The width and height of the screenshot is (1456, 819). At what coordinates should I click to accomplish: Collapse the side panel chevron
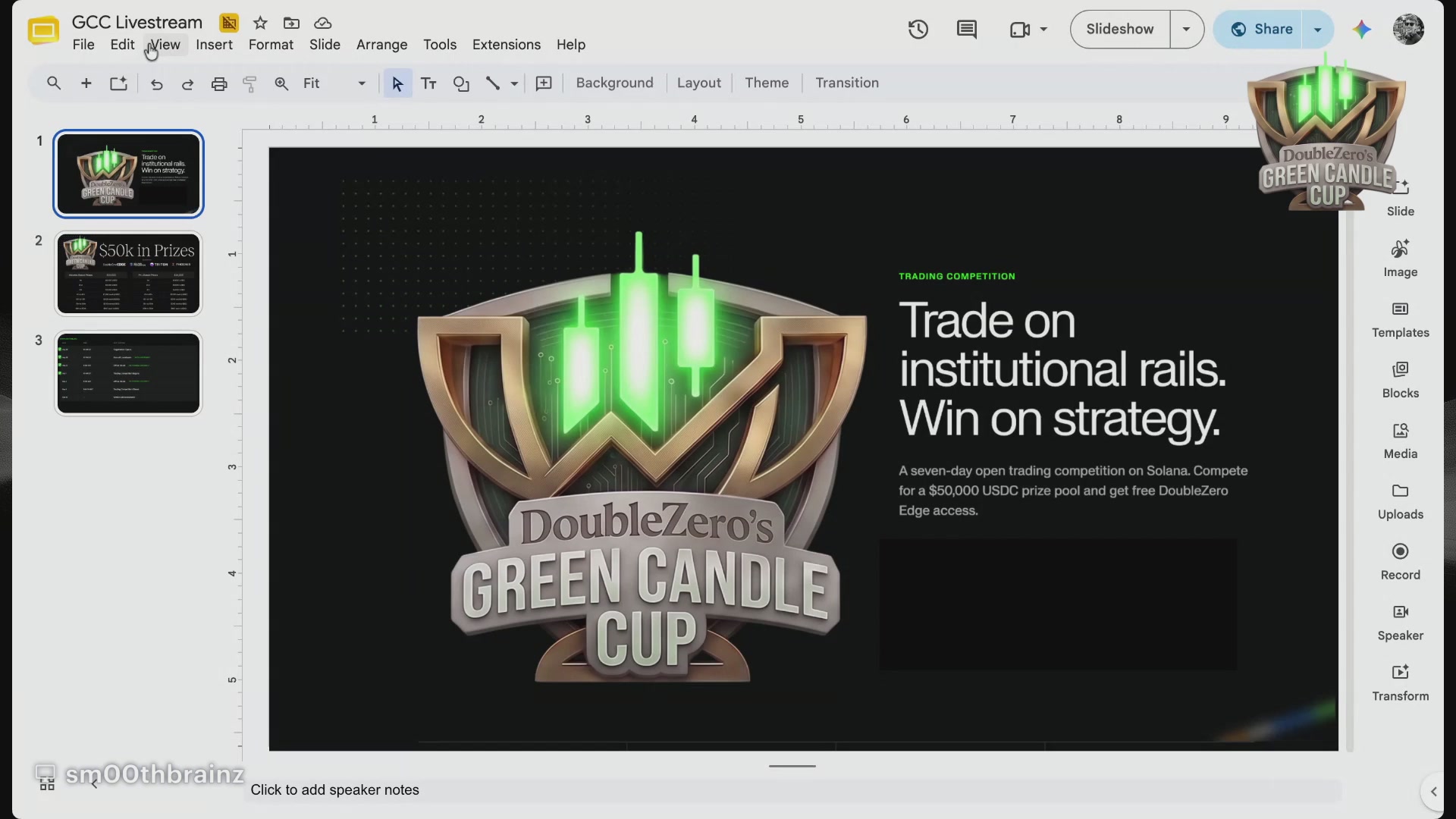click(x=1433, y=792)
